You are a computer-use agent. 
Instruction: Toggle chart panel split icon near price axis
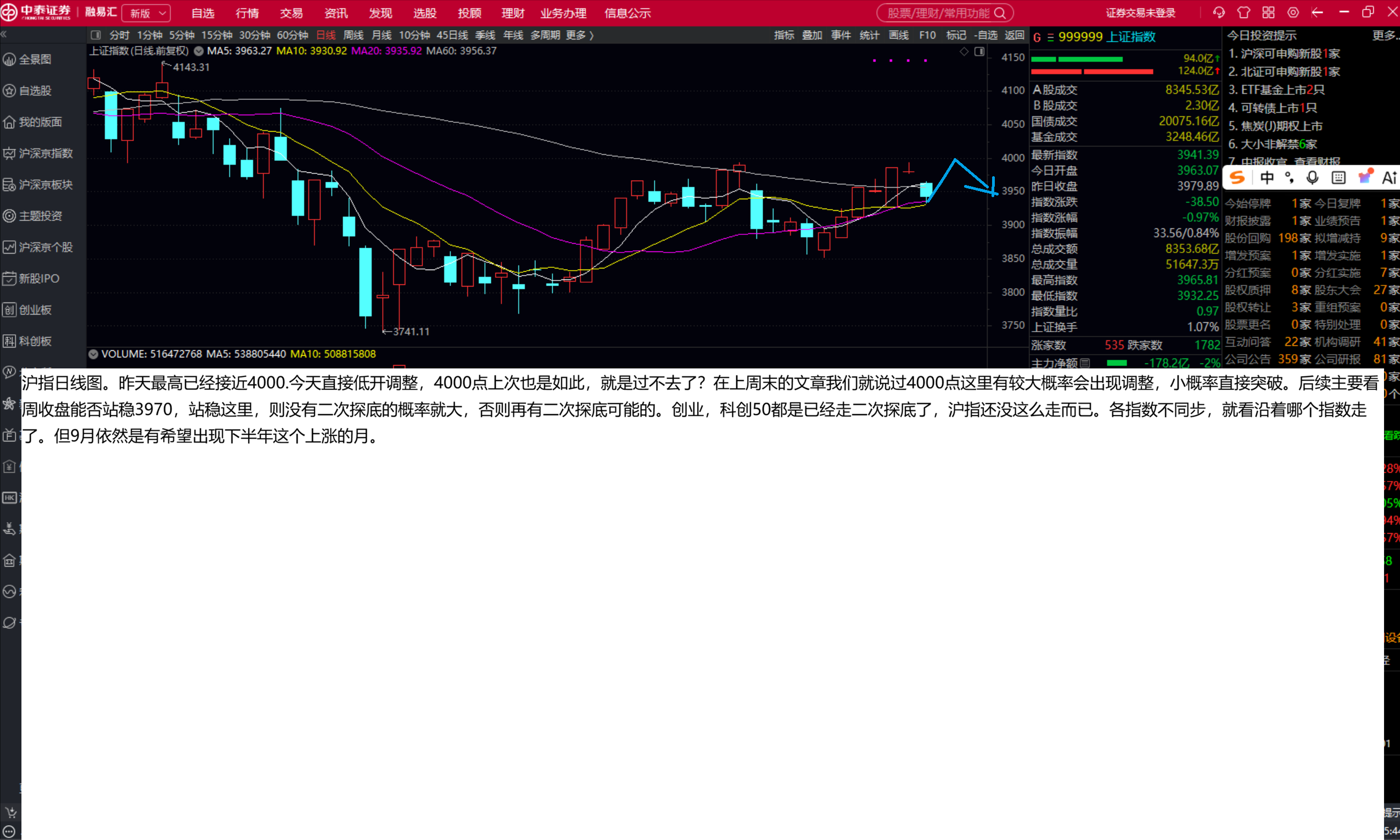pos(979,52)
